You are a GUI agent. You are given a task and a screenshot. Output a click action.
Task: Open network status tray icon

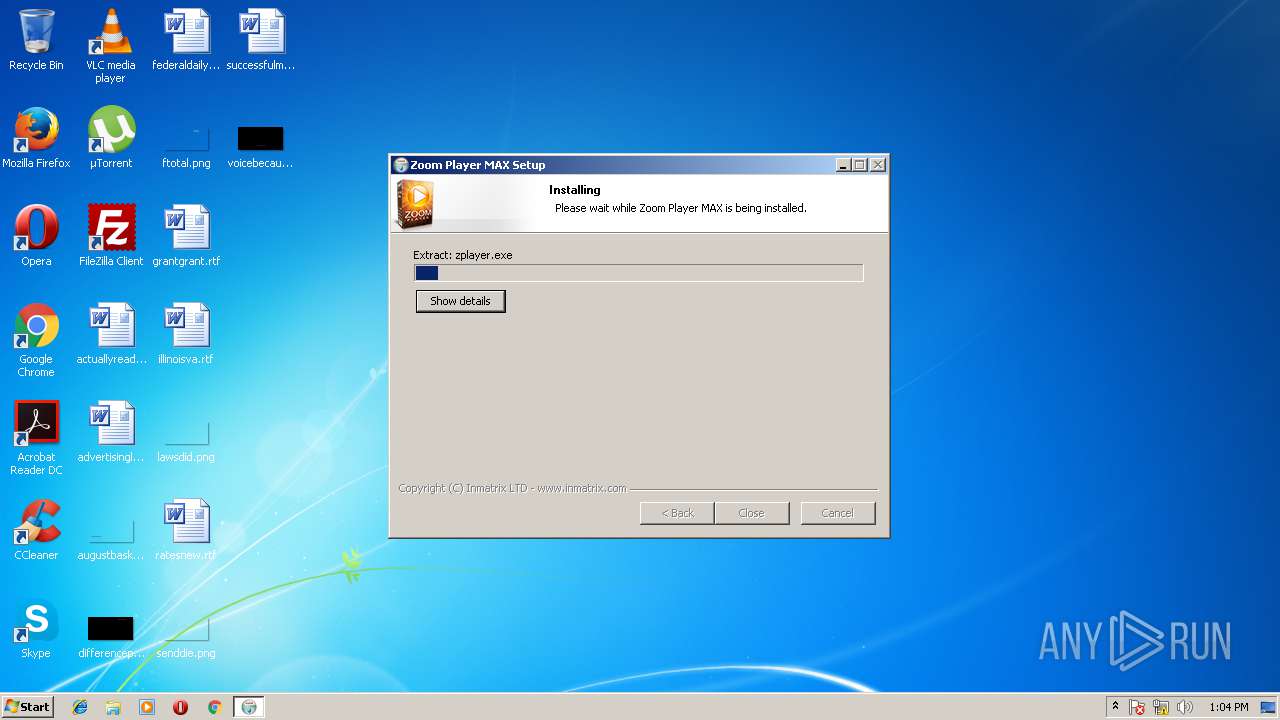(1161, 707)
